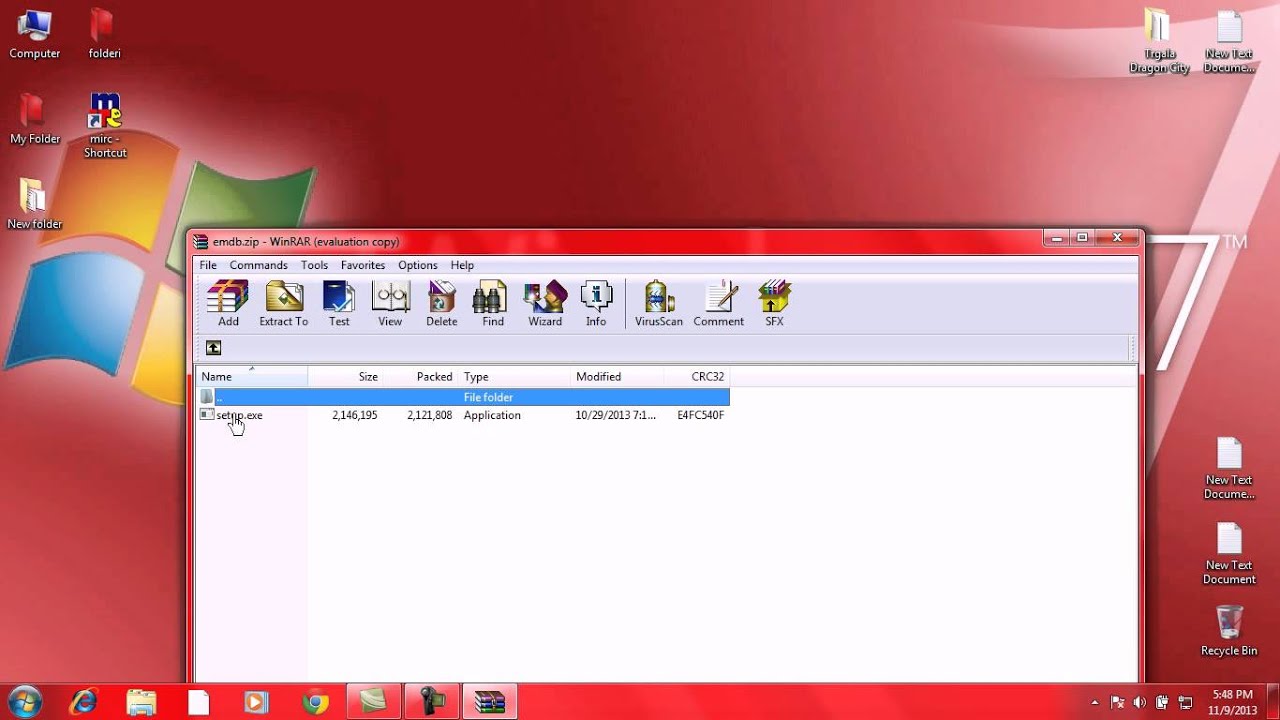The width and height of the screenshot is (1280, 720).
Task: Select the mirc Shortcut desktop icon
Action: pos(105,126)
